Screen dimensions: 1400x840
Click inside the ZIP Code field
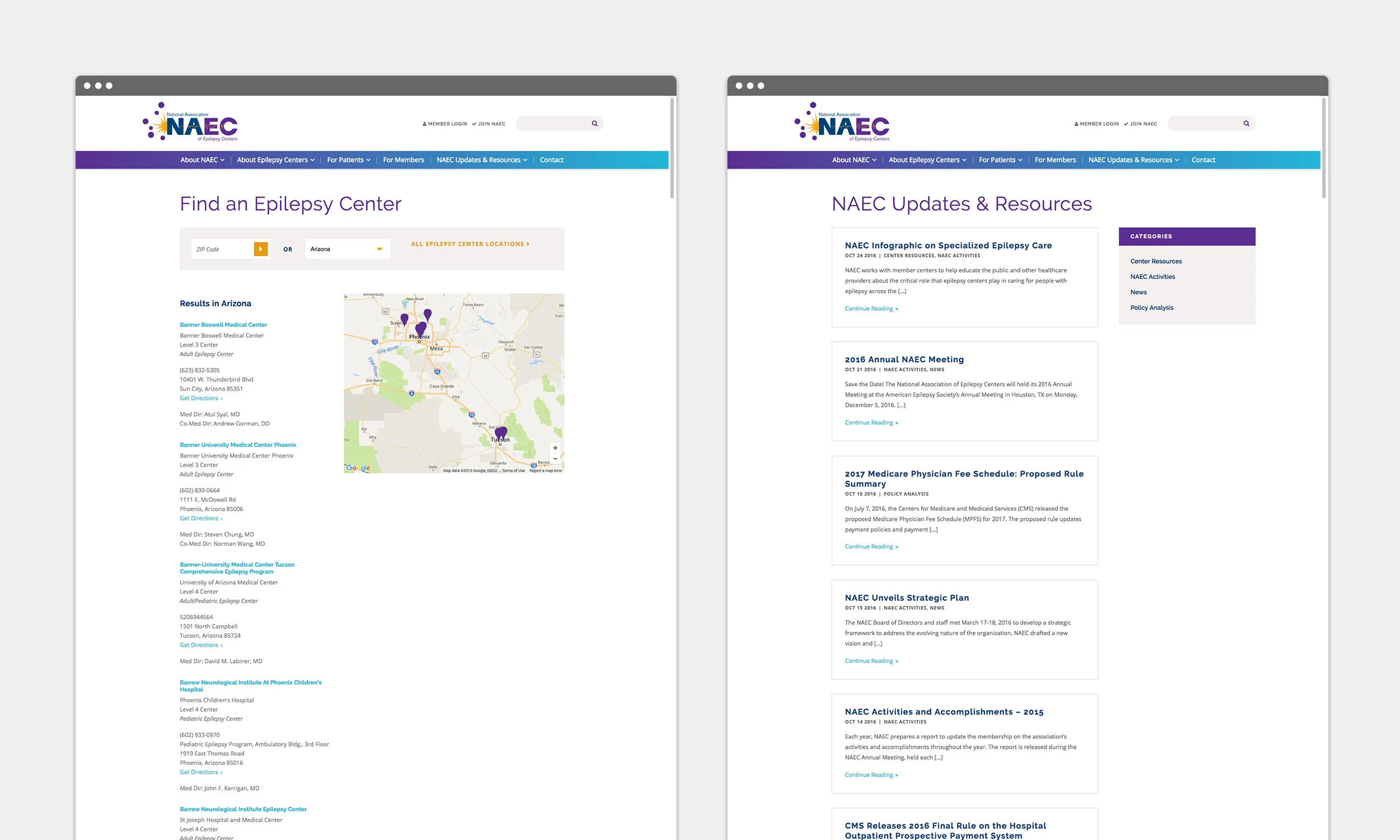click(222, 249)
